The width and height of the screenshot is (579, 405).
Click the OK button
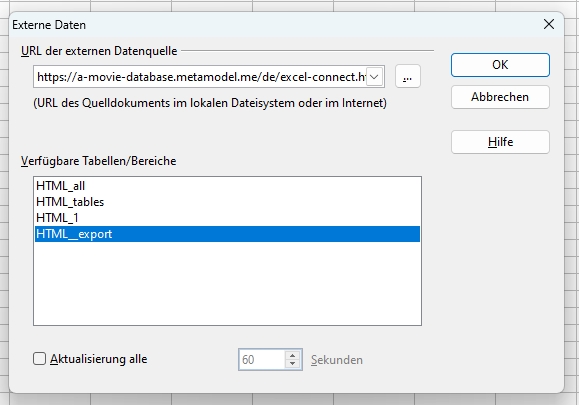coord(500,65)
